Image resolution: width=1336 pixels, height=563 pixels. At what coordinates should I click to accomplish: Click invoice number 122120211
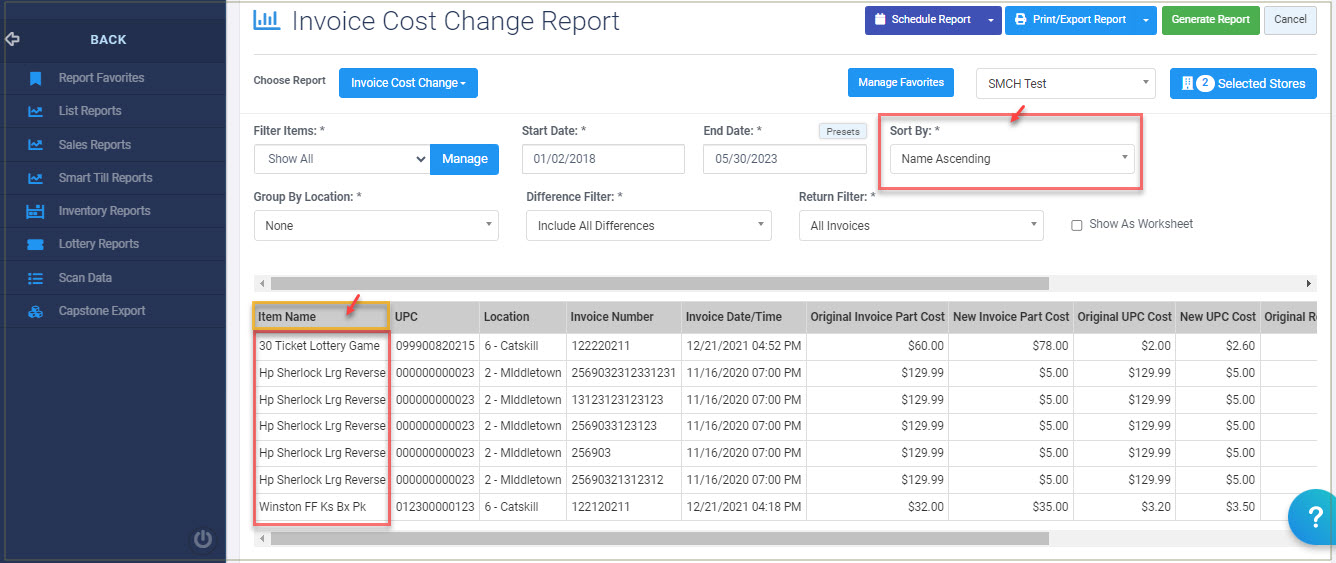624,507
